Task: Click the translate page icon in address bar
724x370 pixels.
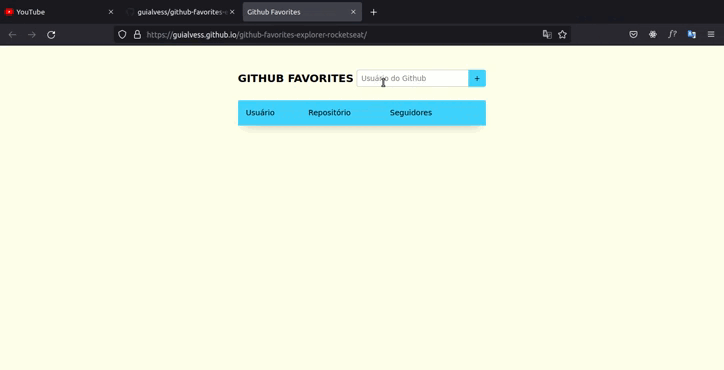Action: (547, 35)
